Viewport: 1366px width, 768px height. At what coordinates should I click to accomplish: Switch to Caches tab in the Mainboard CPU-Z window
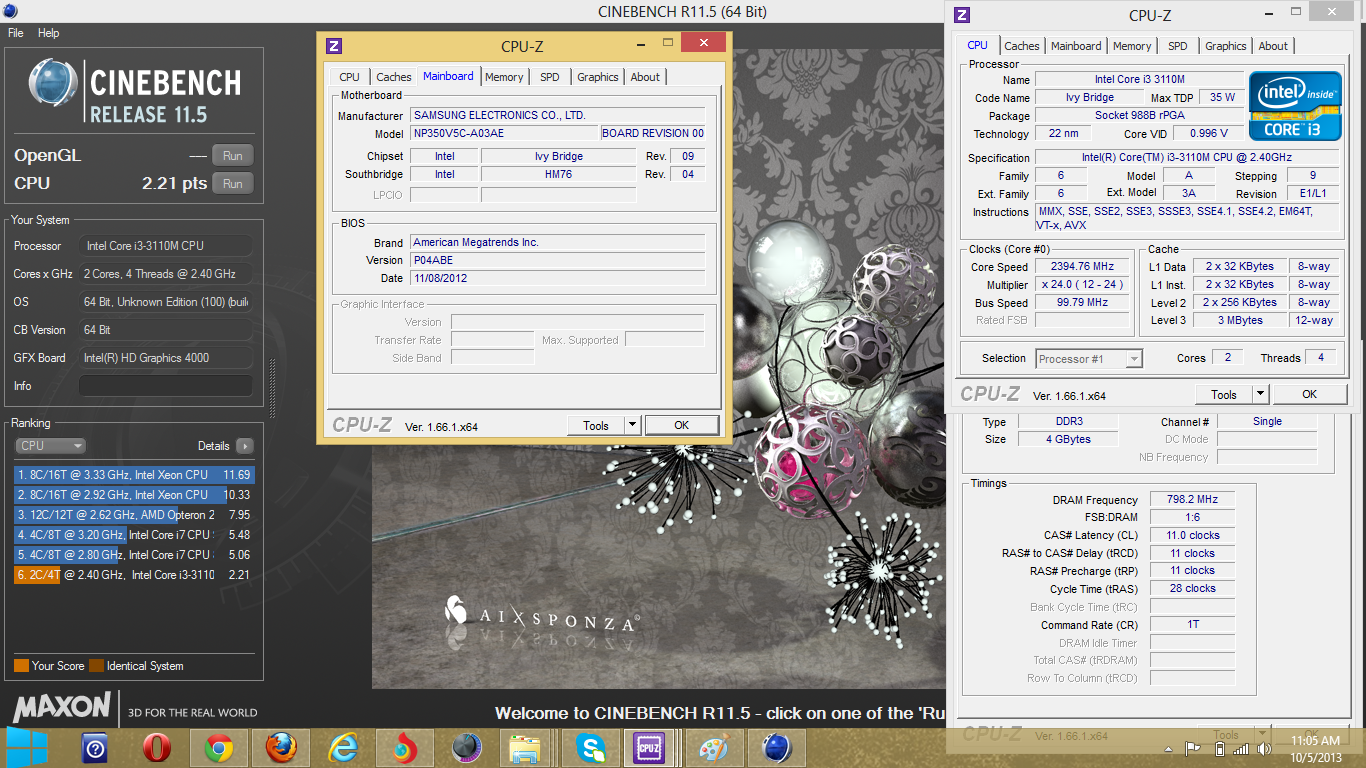394,77
